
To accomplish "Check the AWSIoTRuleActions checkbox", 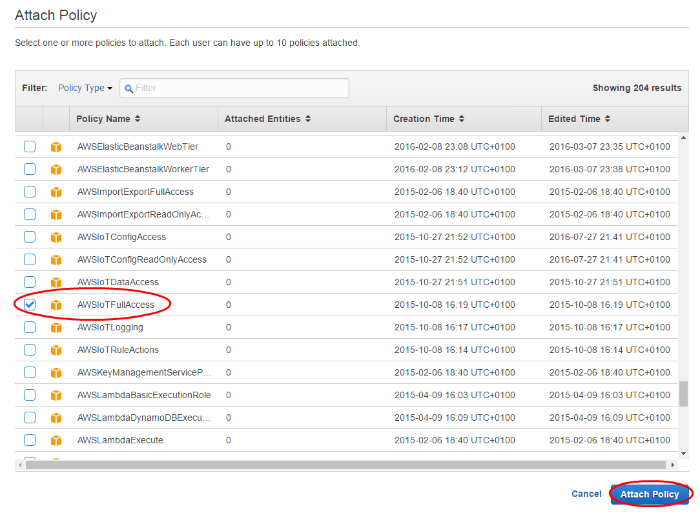I will pyautogui.click(x=30, y=350).
